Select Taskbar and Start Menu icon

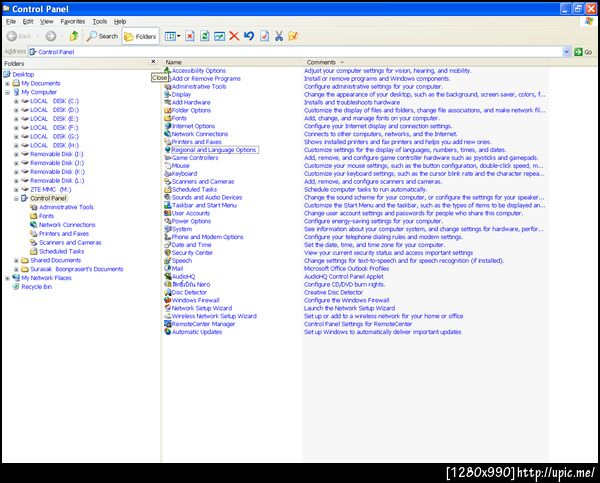(167, 205)
